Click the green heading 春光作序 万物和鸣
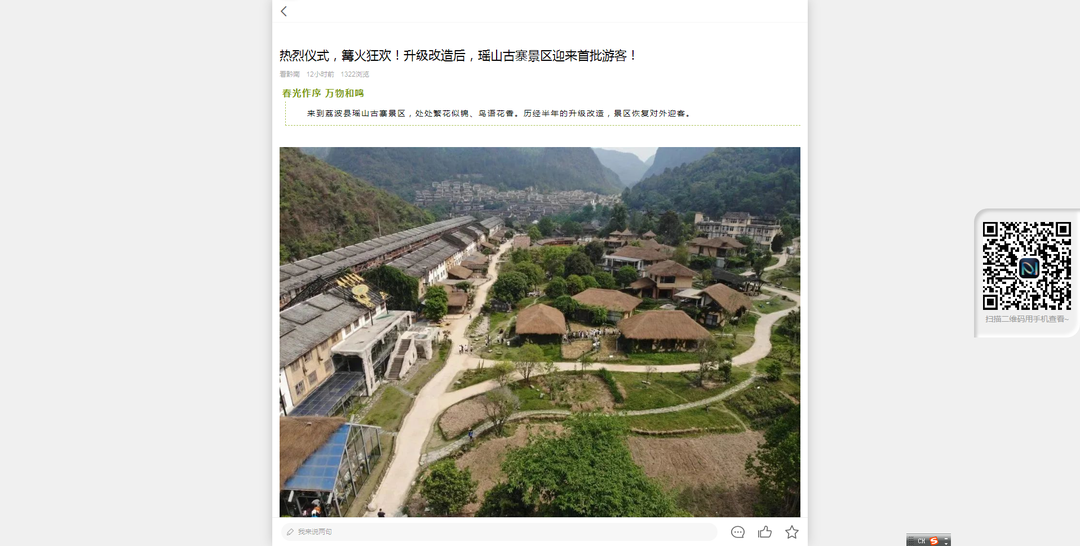 pyautogui.click(x=323, y=93)
